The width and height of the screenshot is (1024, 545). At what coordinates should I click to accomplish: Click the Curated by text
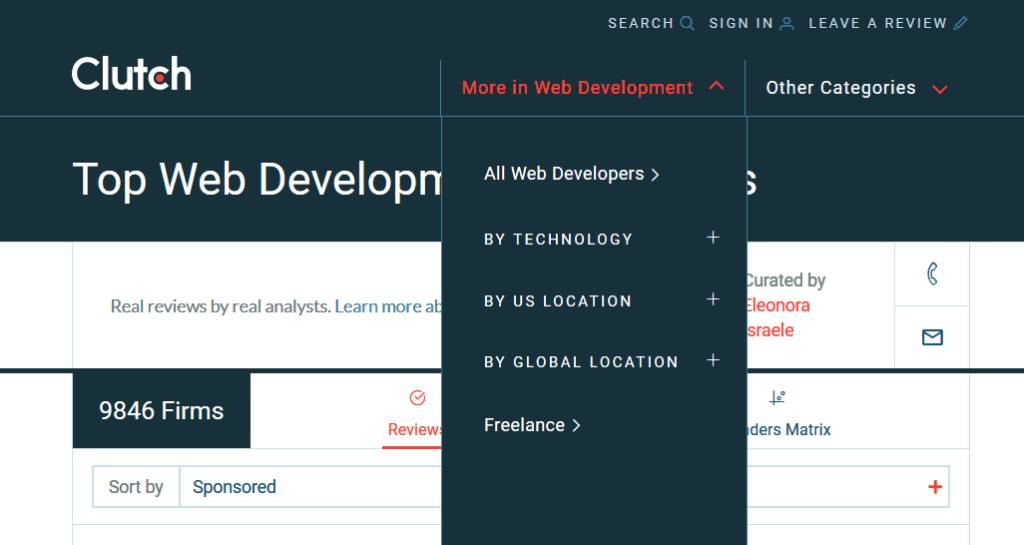786,281
